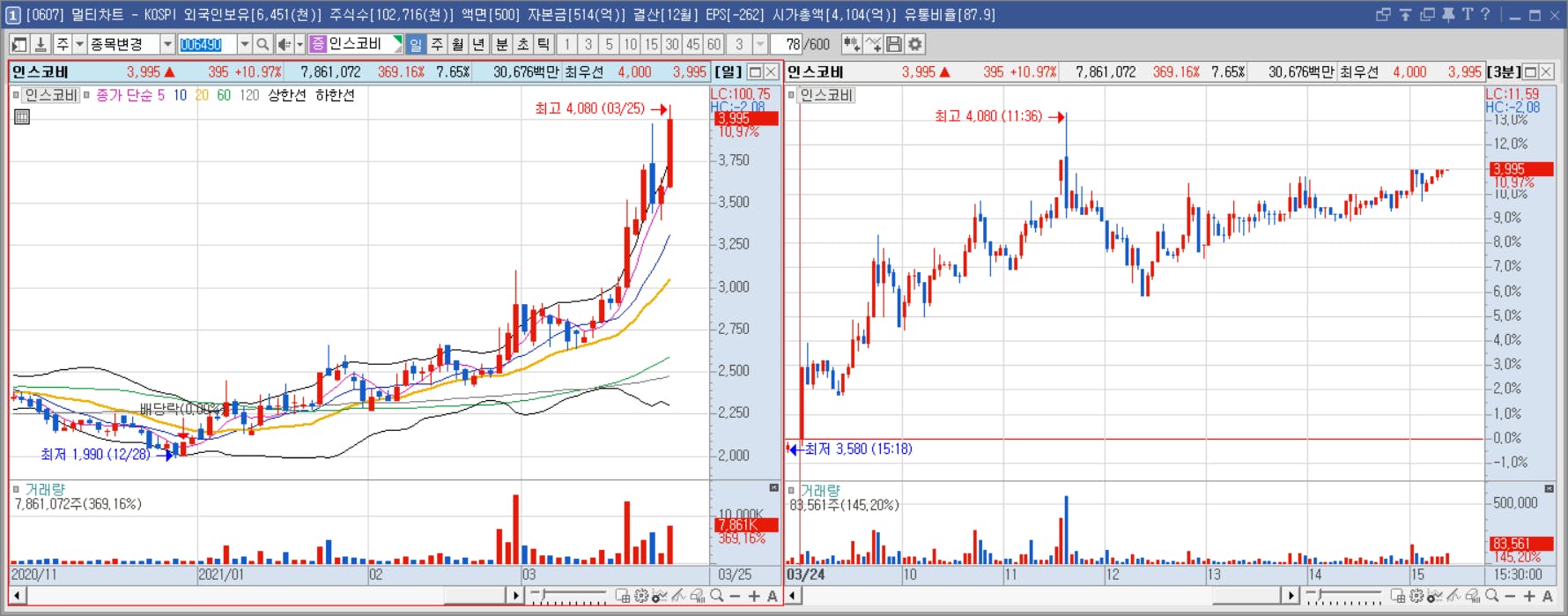
Task: Click magnifier icon below daily chart
Action: tap(717, 597)
